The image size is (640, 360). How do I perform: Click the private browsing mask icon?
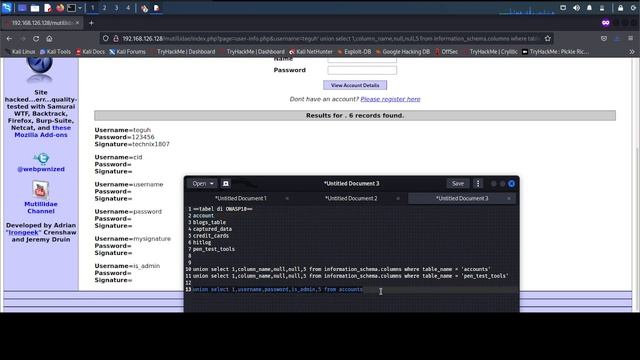[606, 23]
